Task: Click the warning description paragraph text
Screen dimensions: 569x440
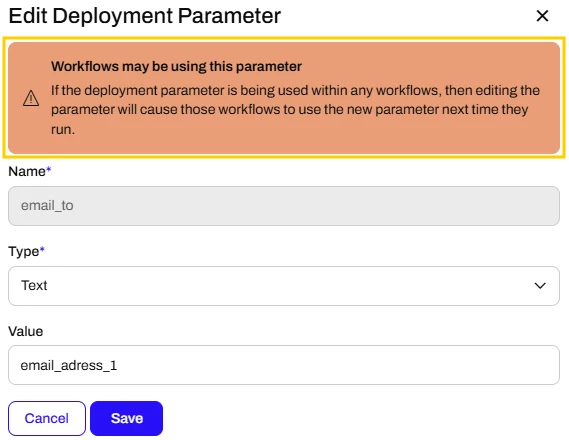Action: [x=295, y=110]
